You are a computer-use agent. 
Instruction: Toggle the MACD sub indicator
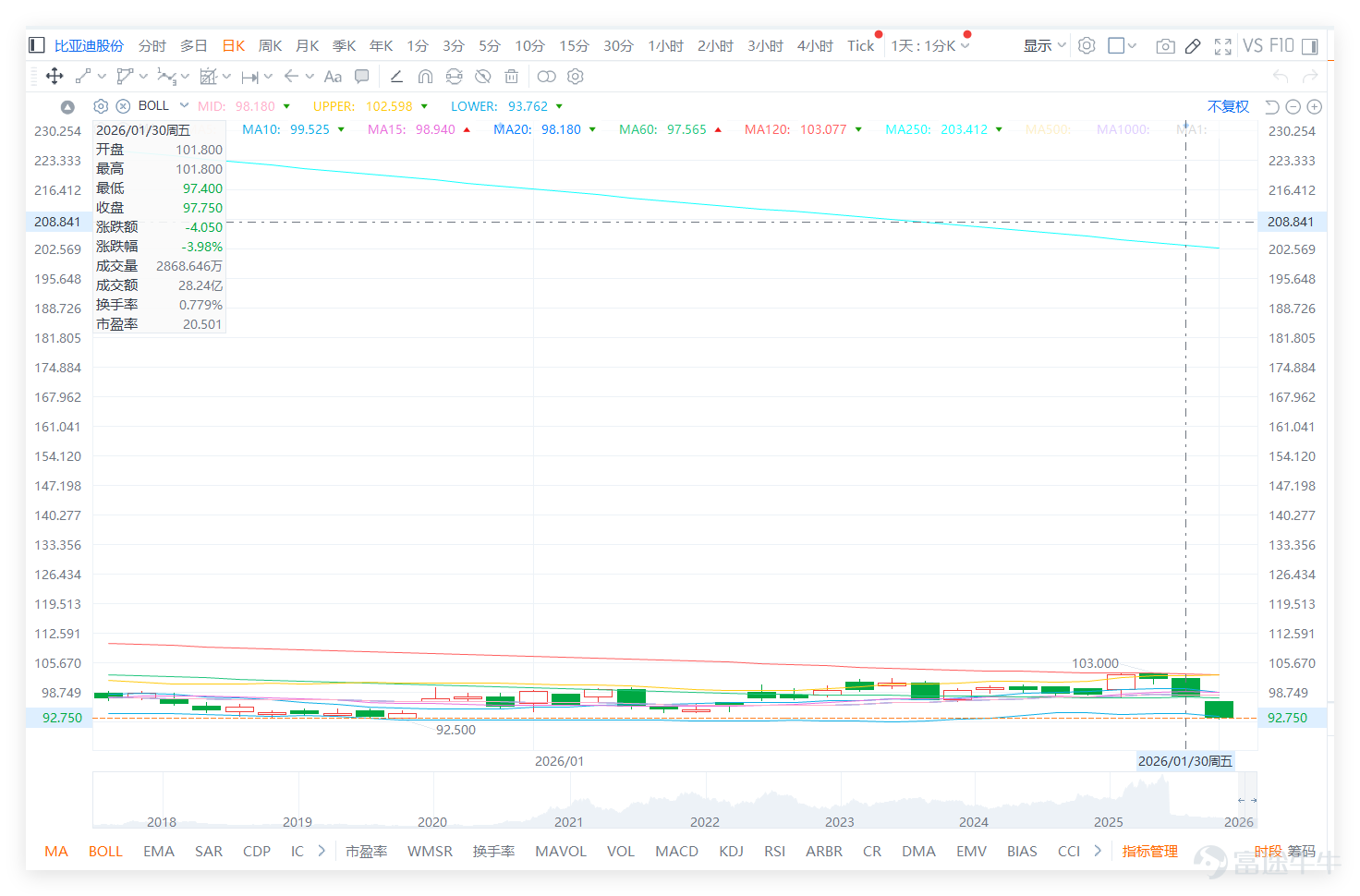coord(677,851)
